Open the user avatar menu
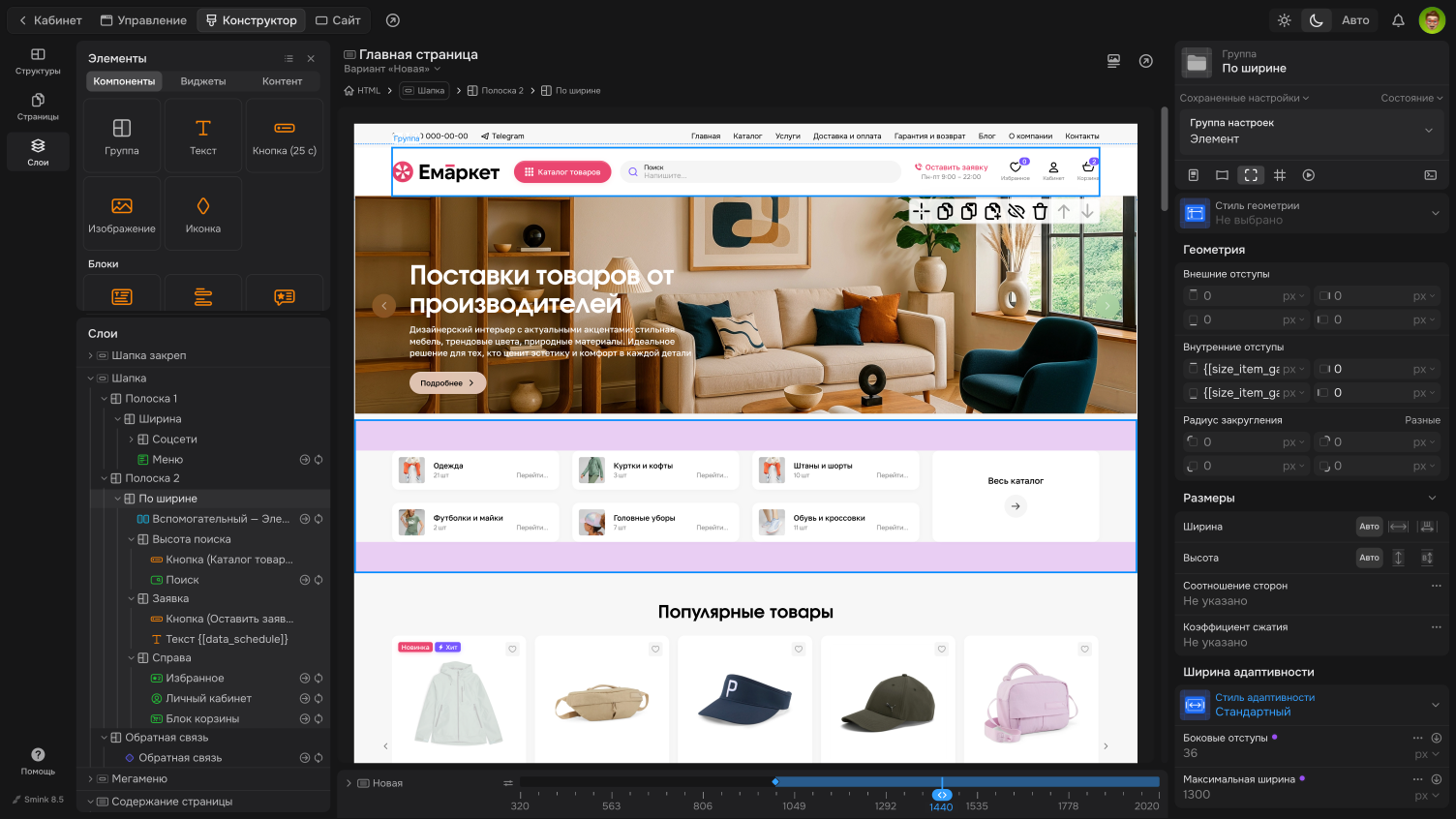1456x819 pixels. (x=1432, y=20)
